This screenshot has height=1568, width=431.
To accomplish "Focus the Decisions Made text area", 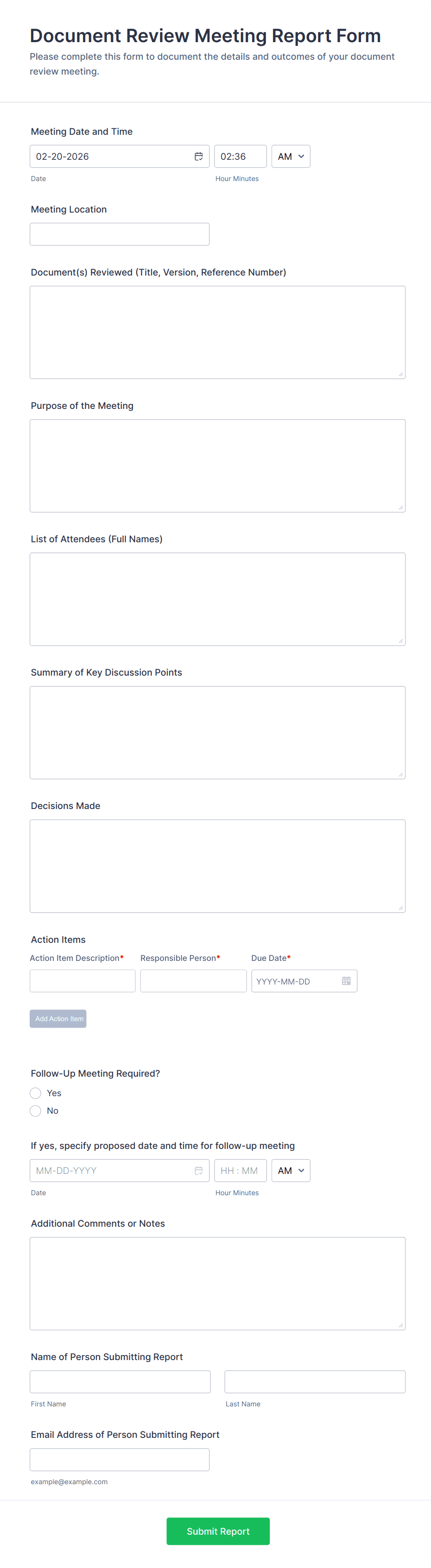I will coord(217,866).
